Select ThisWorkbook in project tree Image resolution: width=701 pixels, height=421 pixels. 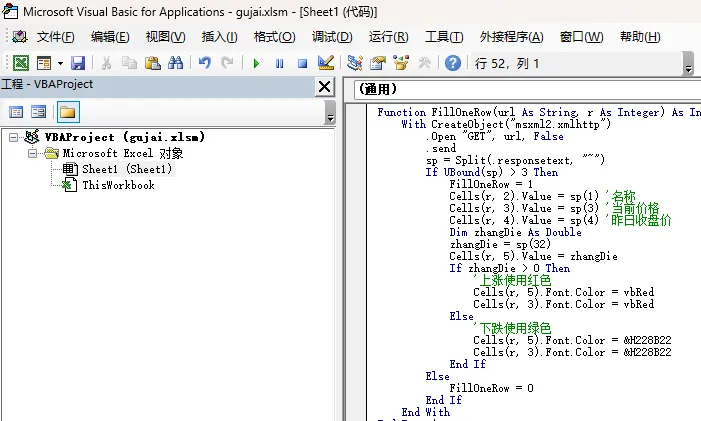point(118,185)
